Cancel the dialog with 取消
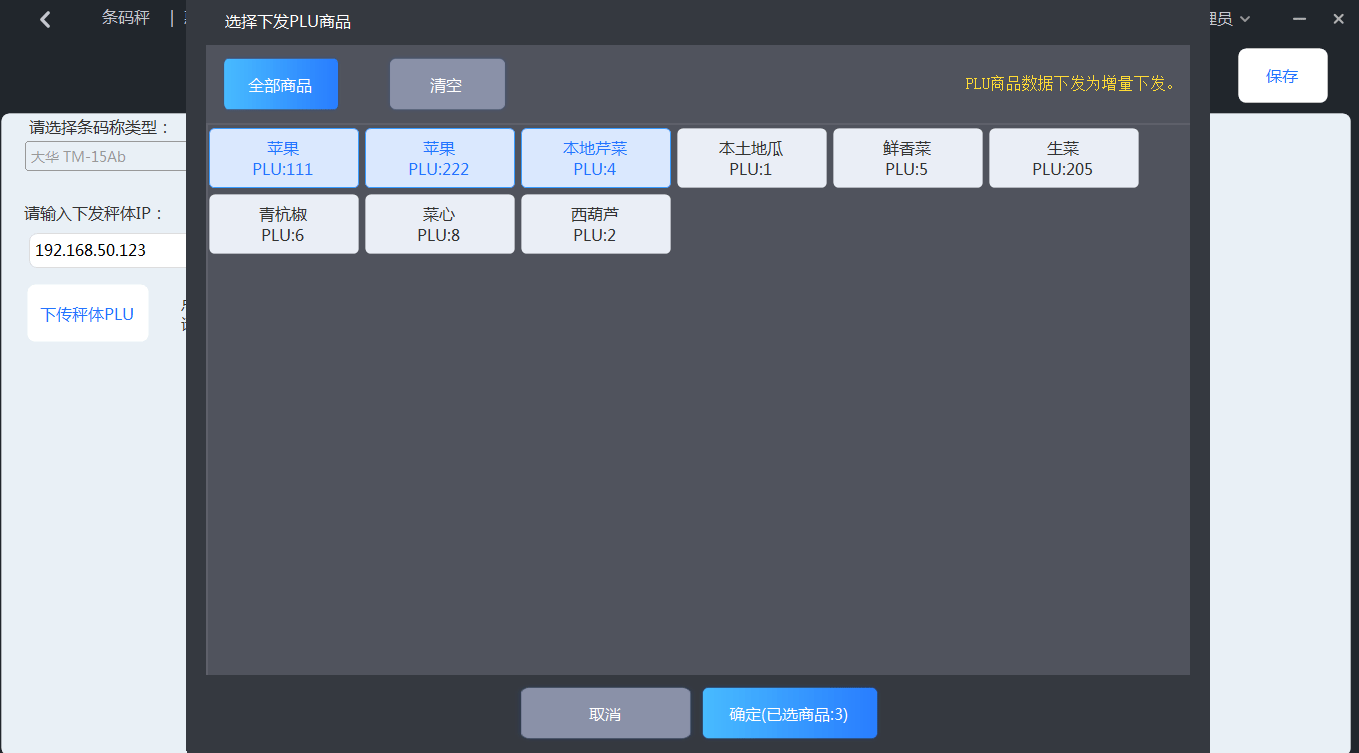 (x=606, y=713)
